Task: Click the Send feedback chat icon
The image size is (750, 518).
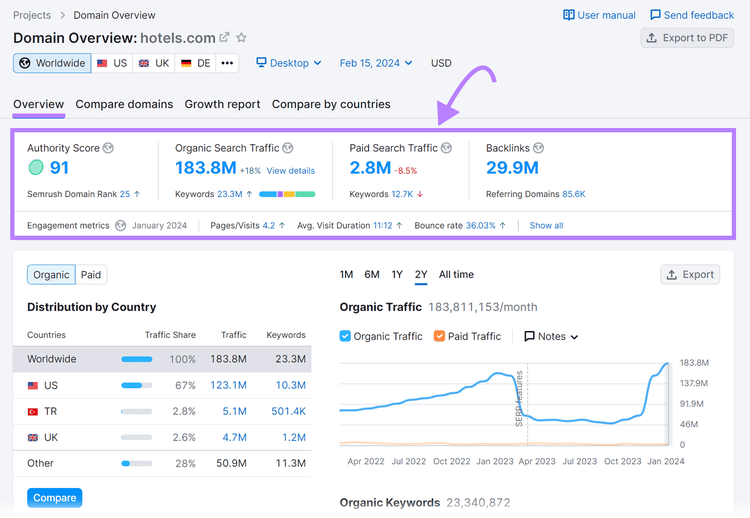Action: pos(655,15)
